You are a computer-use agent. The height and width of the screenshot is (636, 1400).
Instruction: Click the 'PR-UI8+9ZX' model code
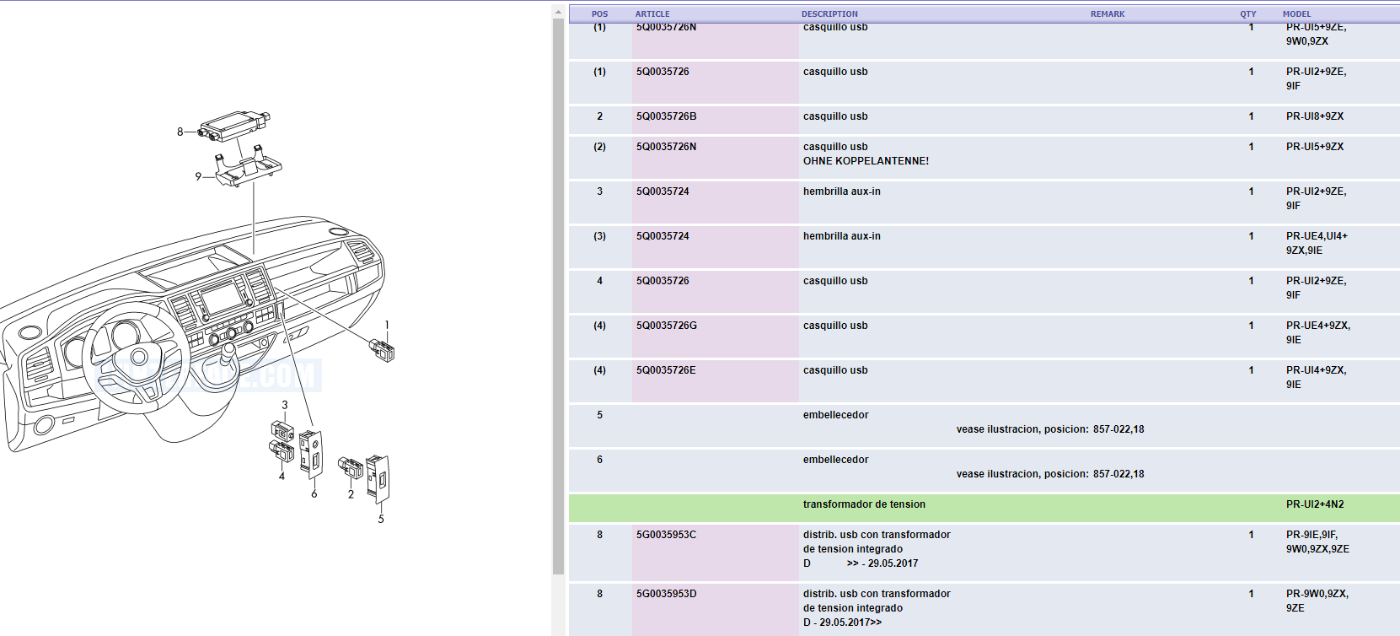tap(1315, 116)
